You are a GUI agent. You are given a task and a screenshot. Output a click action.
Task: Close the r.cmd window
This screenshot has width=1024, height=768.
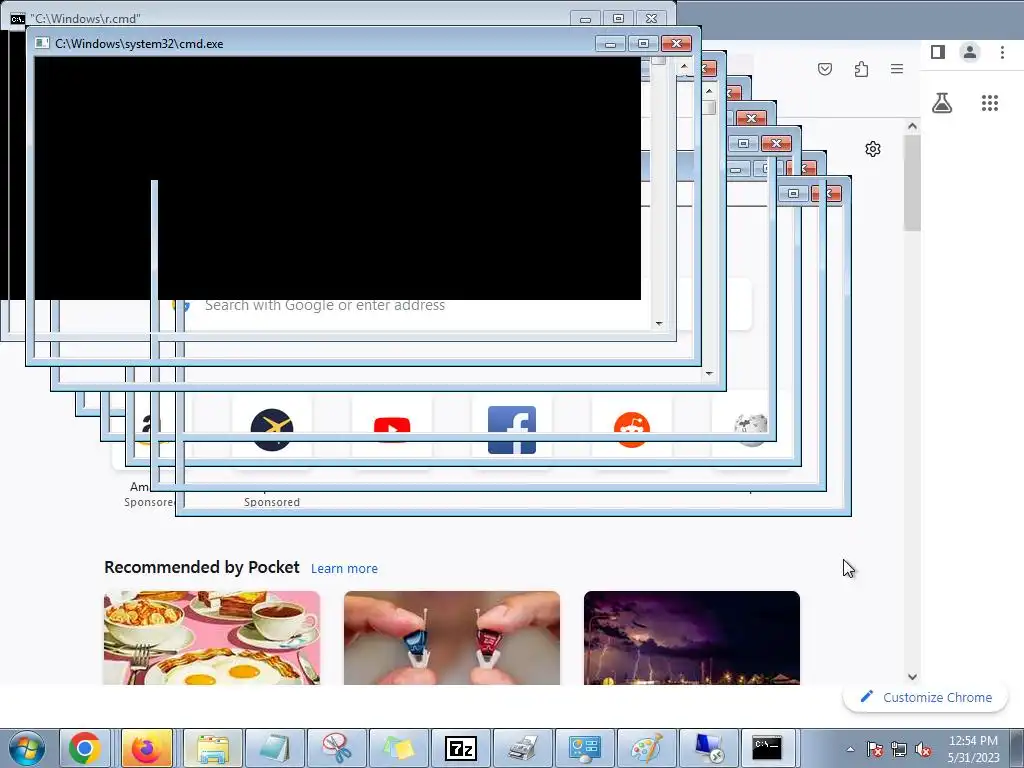(651, 18)
